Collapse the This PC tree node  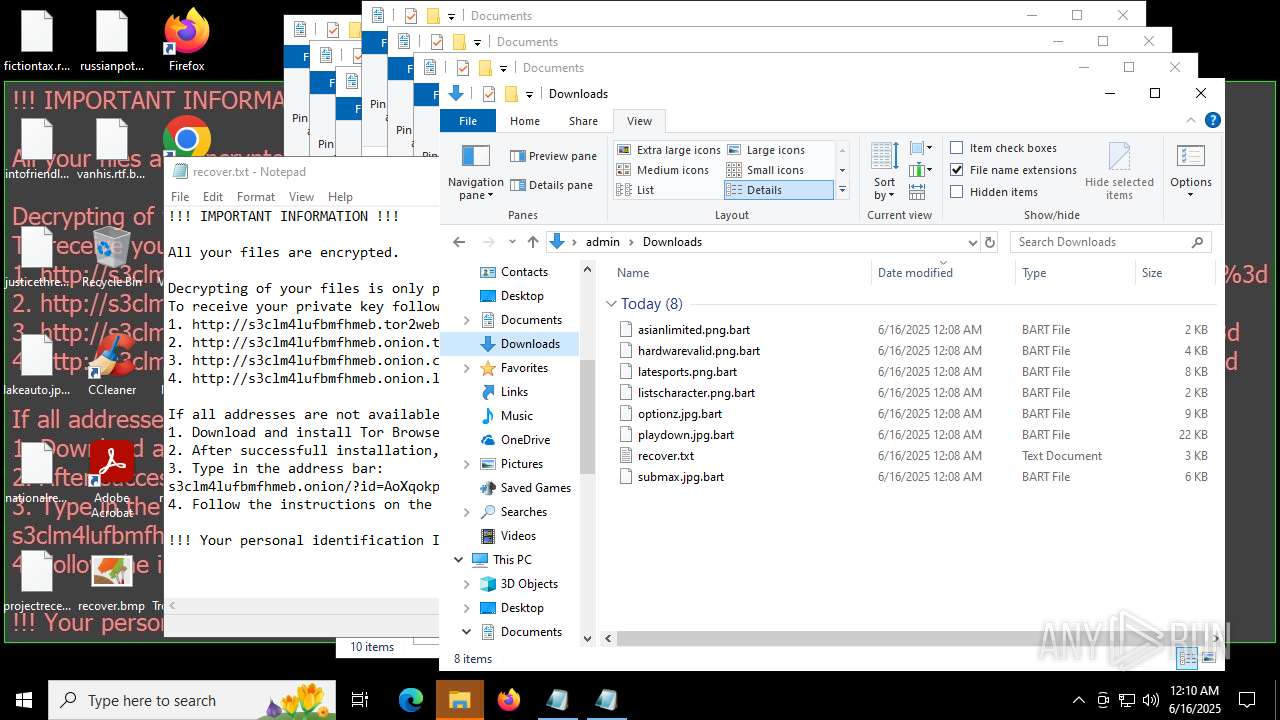coord(459,560)
